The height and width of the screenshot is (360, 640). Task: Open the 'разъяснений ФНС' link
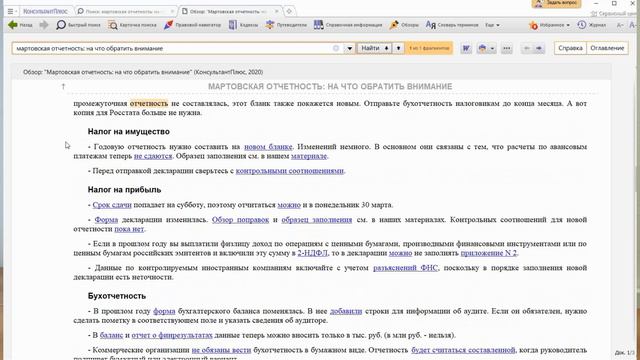click(405, 268)
